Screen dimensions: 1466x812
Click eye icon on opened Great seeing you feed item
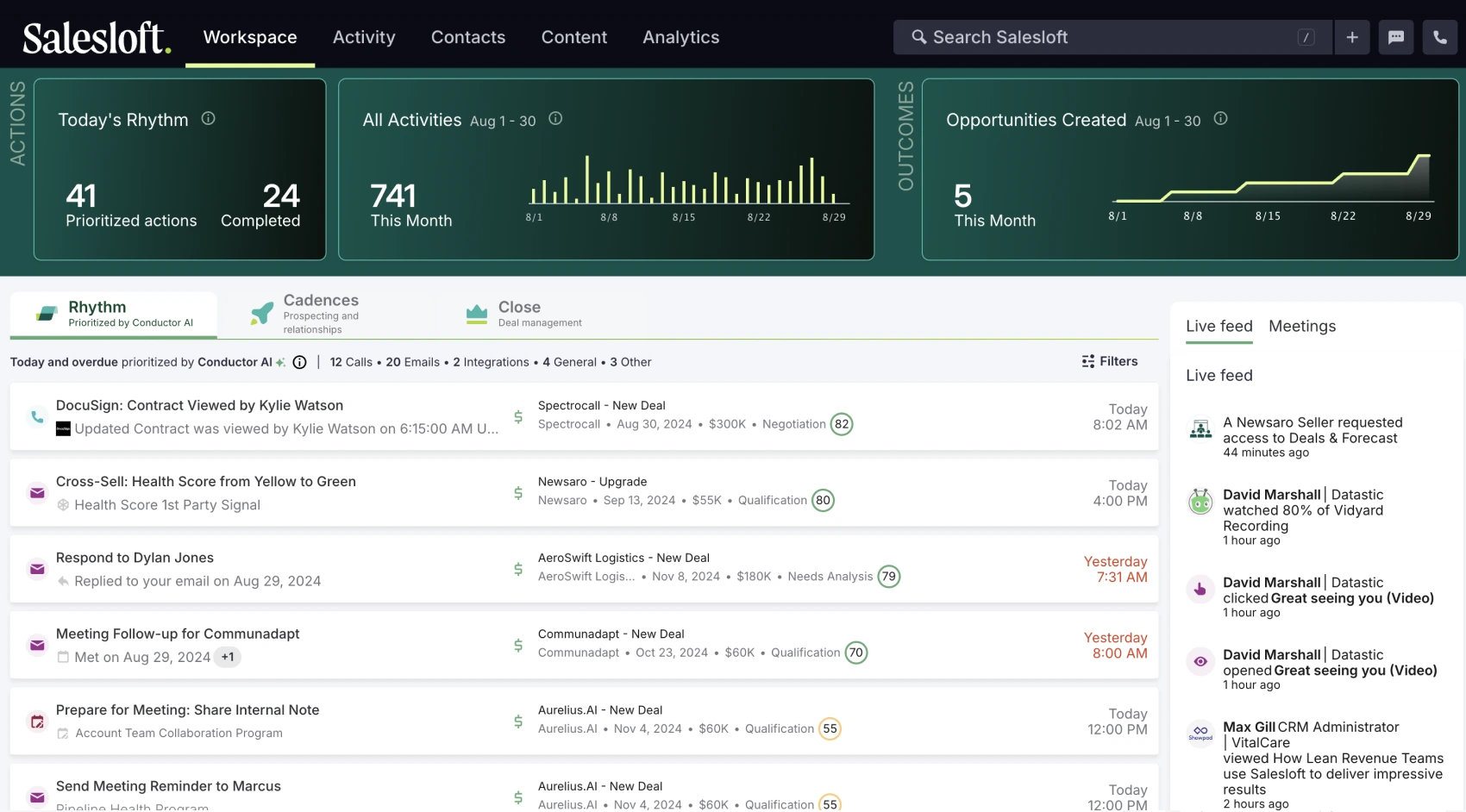coord(1200,662)
